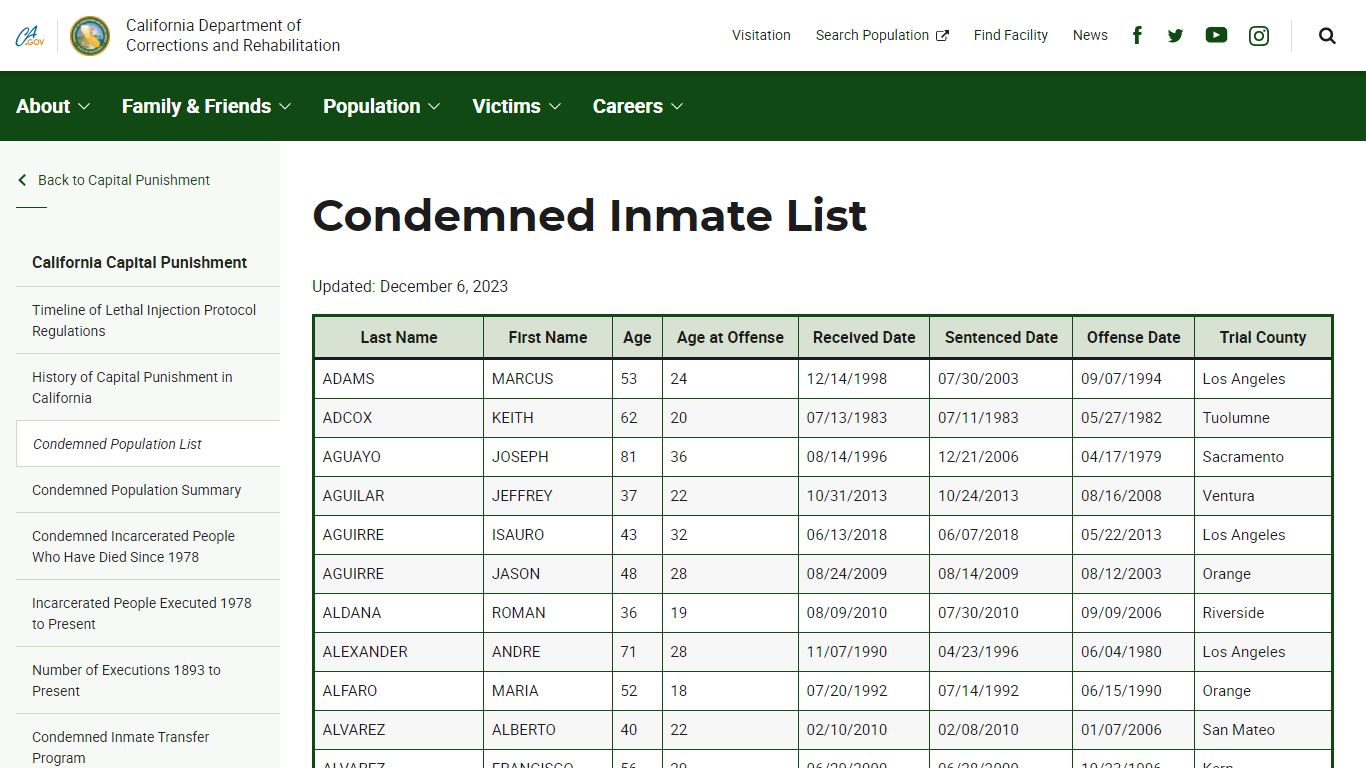Click the back chevron beside Capital Punishment
Screen dimensions: 1366x768
point(22,180)
